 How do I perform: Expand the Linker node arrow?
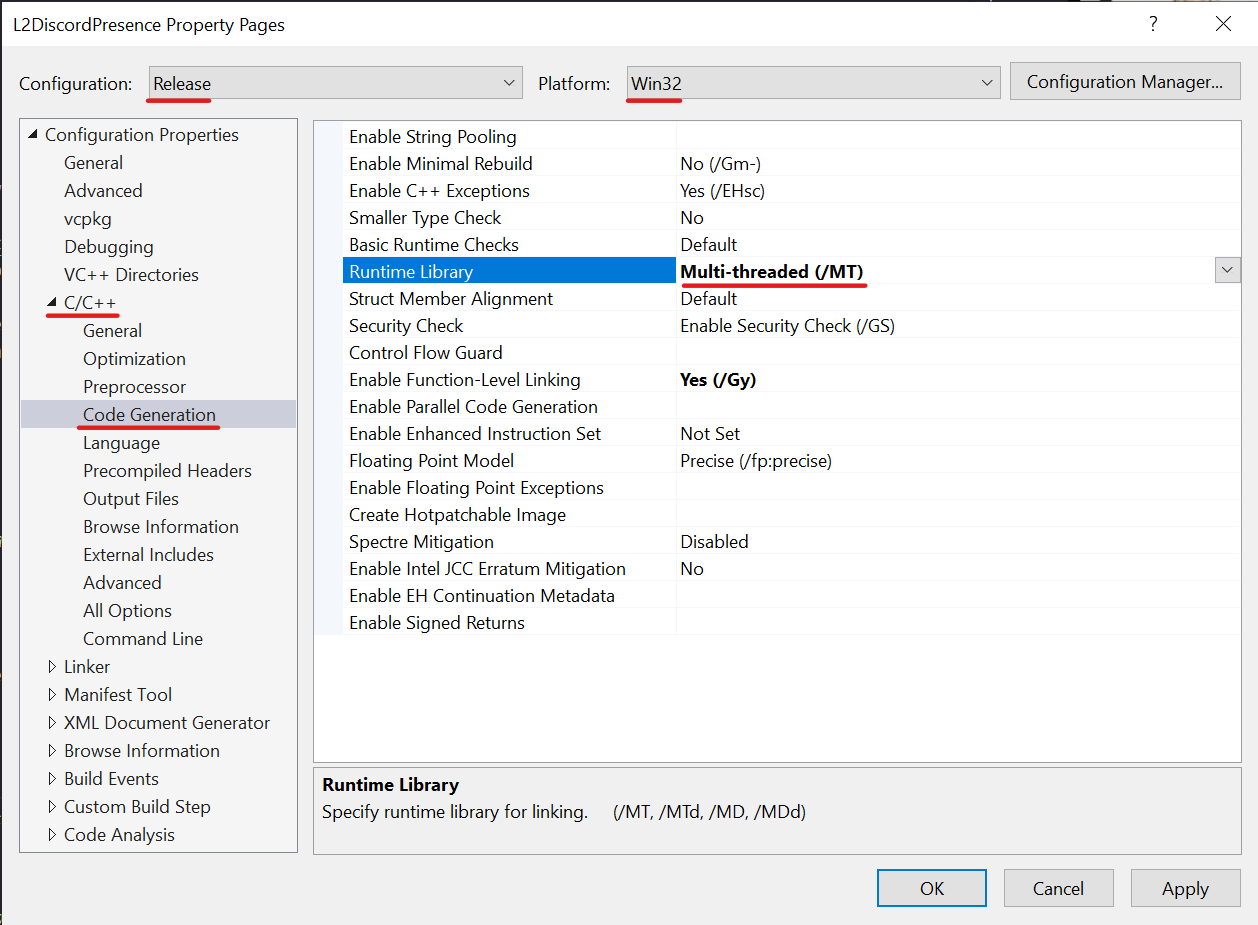[52, 666]
